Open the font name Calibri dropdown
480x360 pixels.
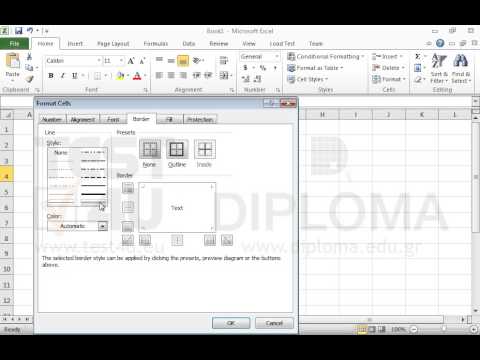99,61
